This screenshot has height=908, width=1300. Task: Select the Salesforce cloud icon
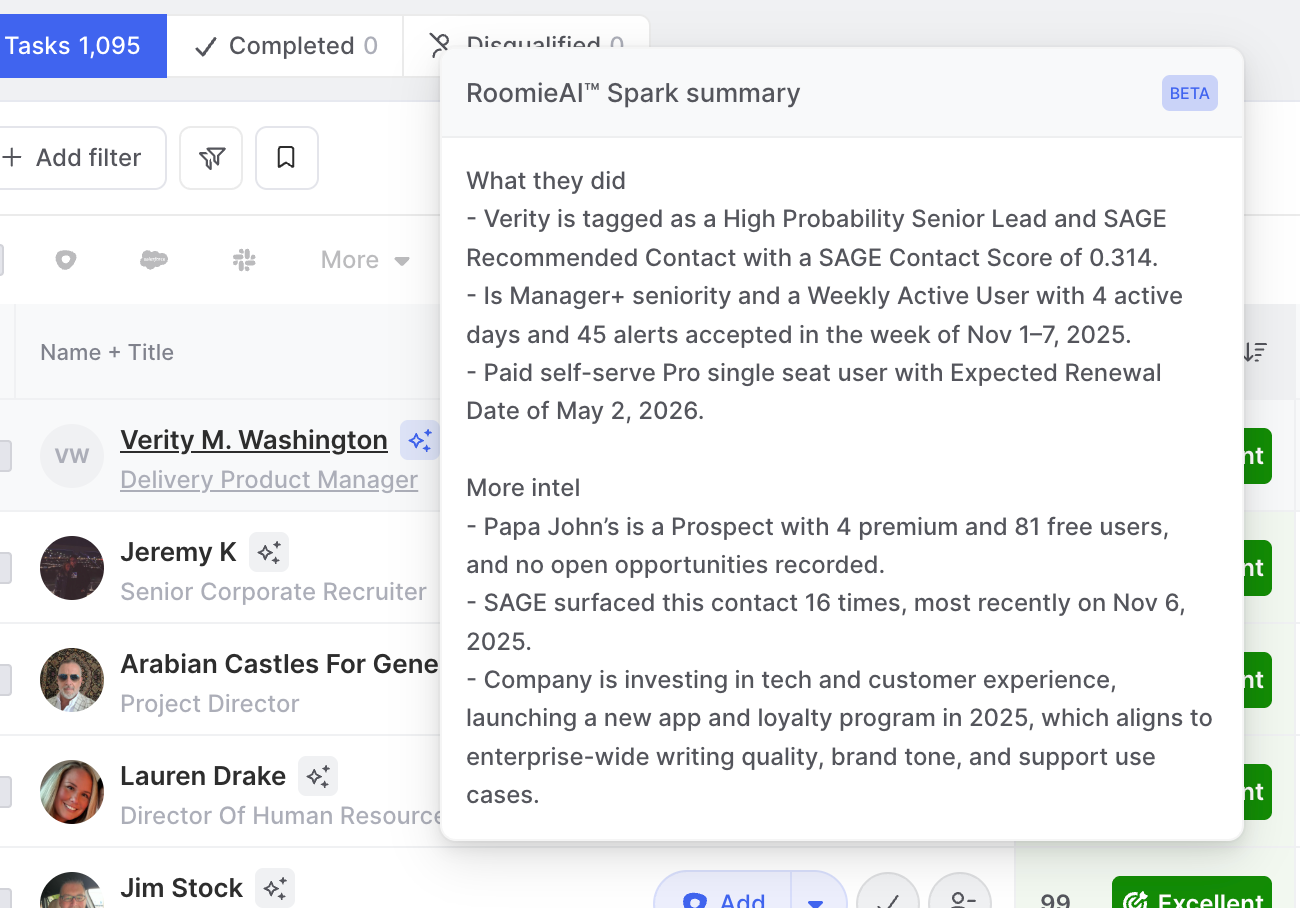pos(154,260)
